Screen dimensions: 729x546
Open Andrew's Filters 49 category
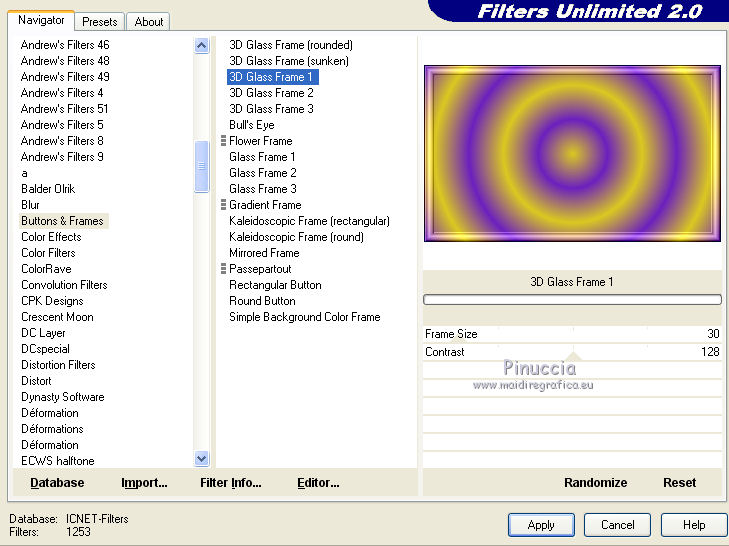(x=65, y=77)
